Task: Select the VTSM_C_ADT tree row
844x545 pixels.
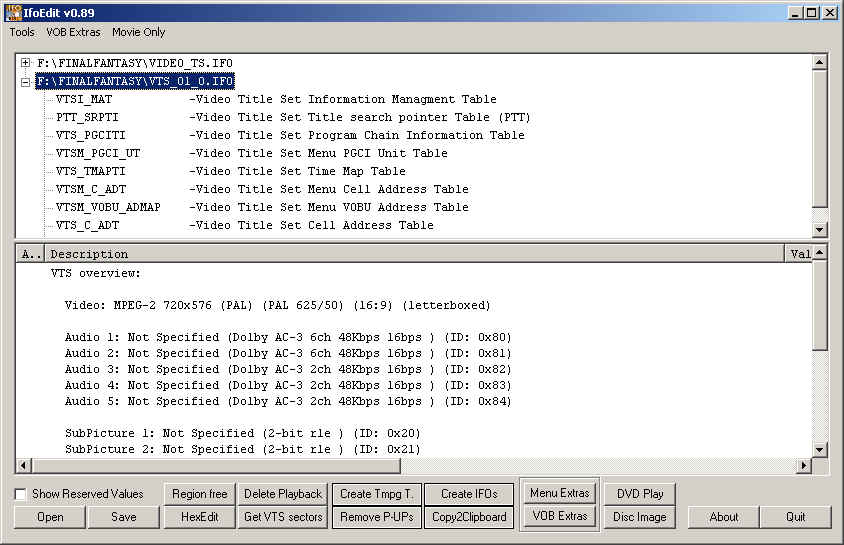Action: pyautogui.click(x=262, y=189)
